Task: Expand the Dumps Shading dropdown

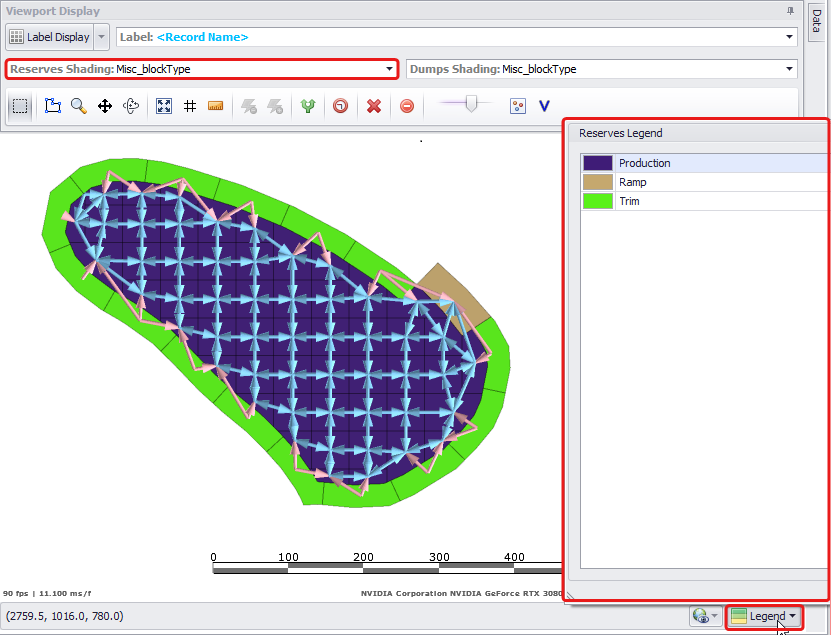Action: [790, 69]
